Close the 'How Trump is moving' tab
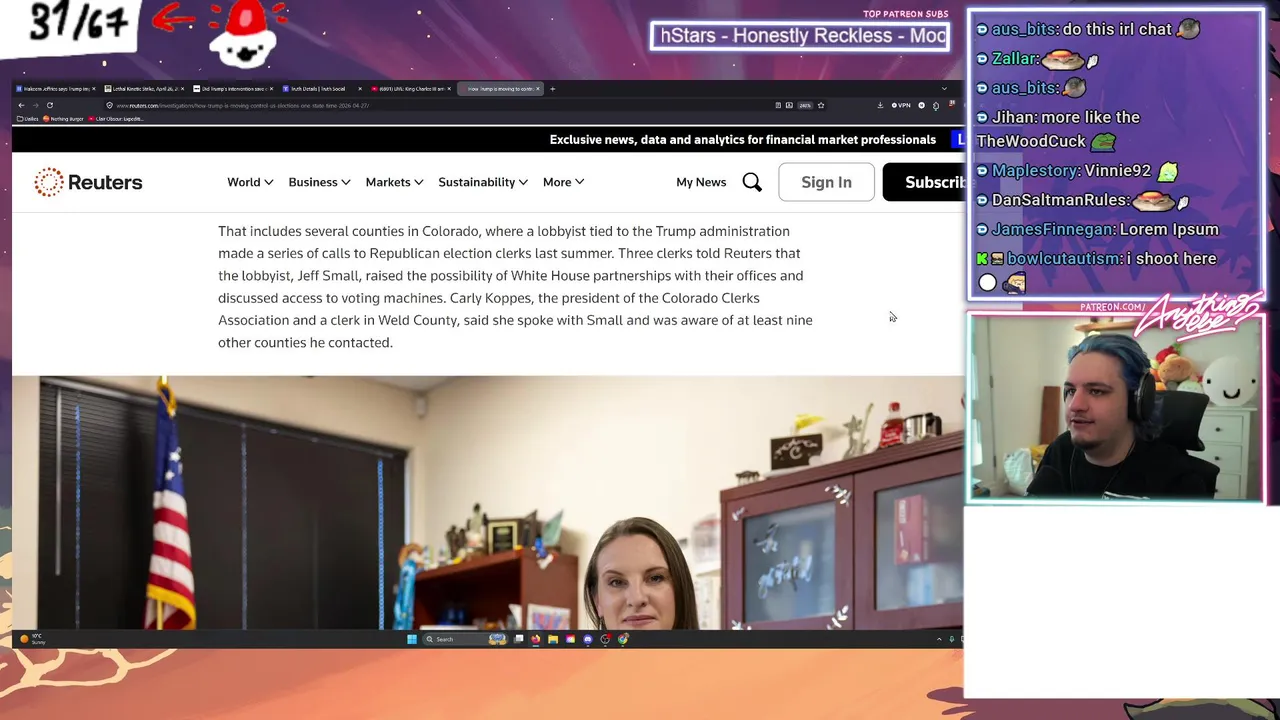 point(538,89)
